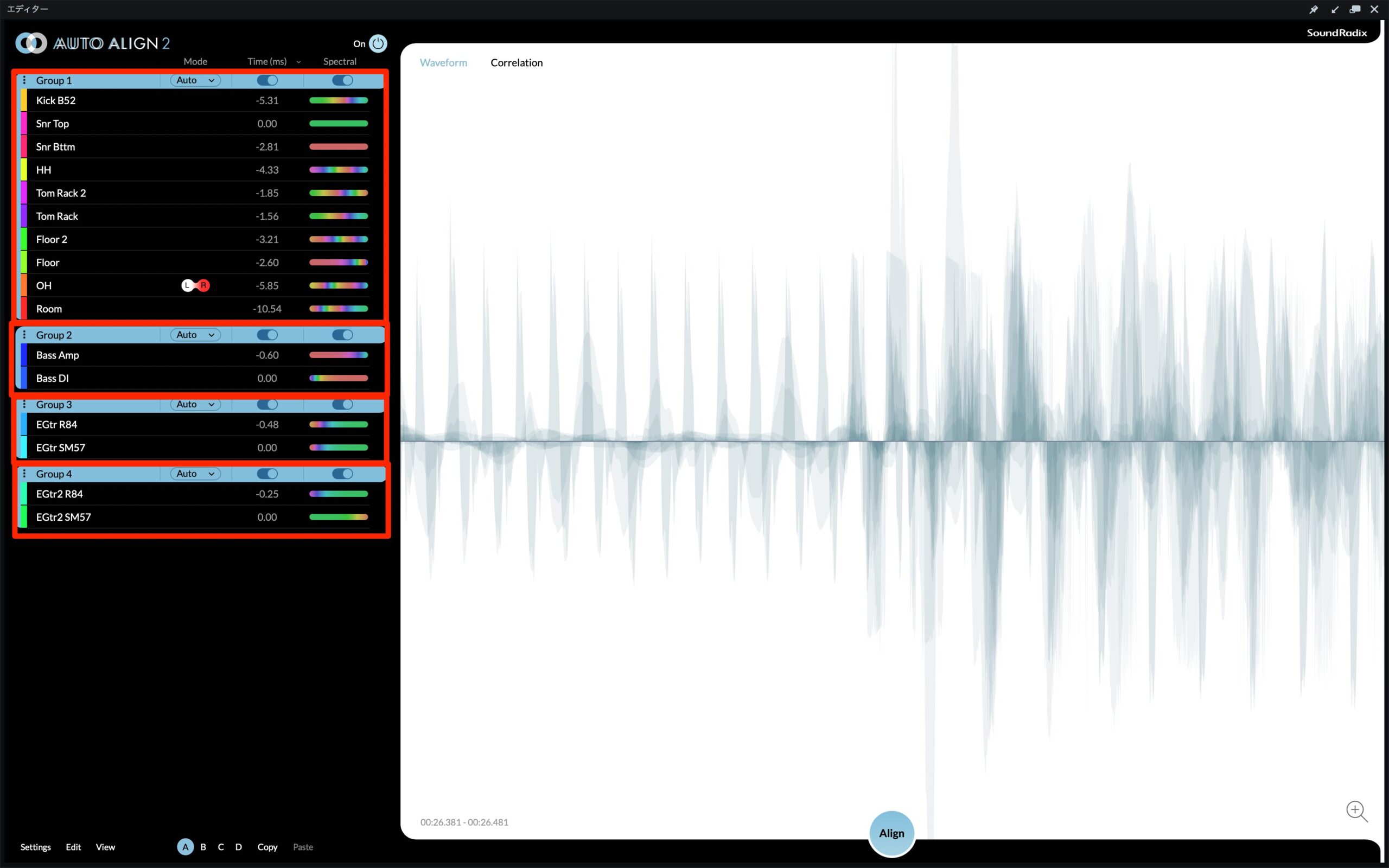Click the SoundRadix brand logo

[1337, 33]
